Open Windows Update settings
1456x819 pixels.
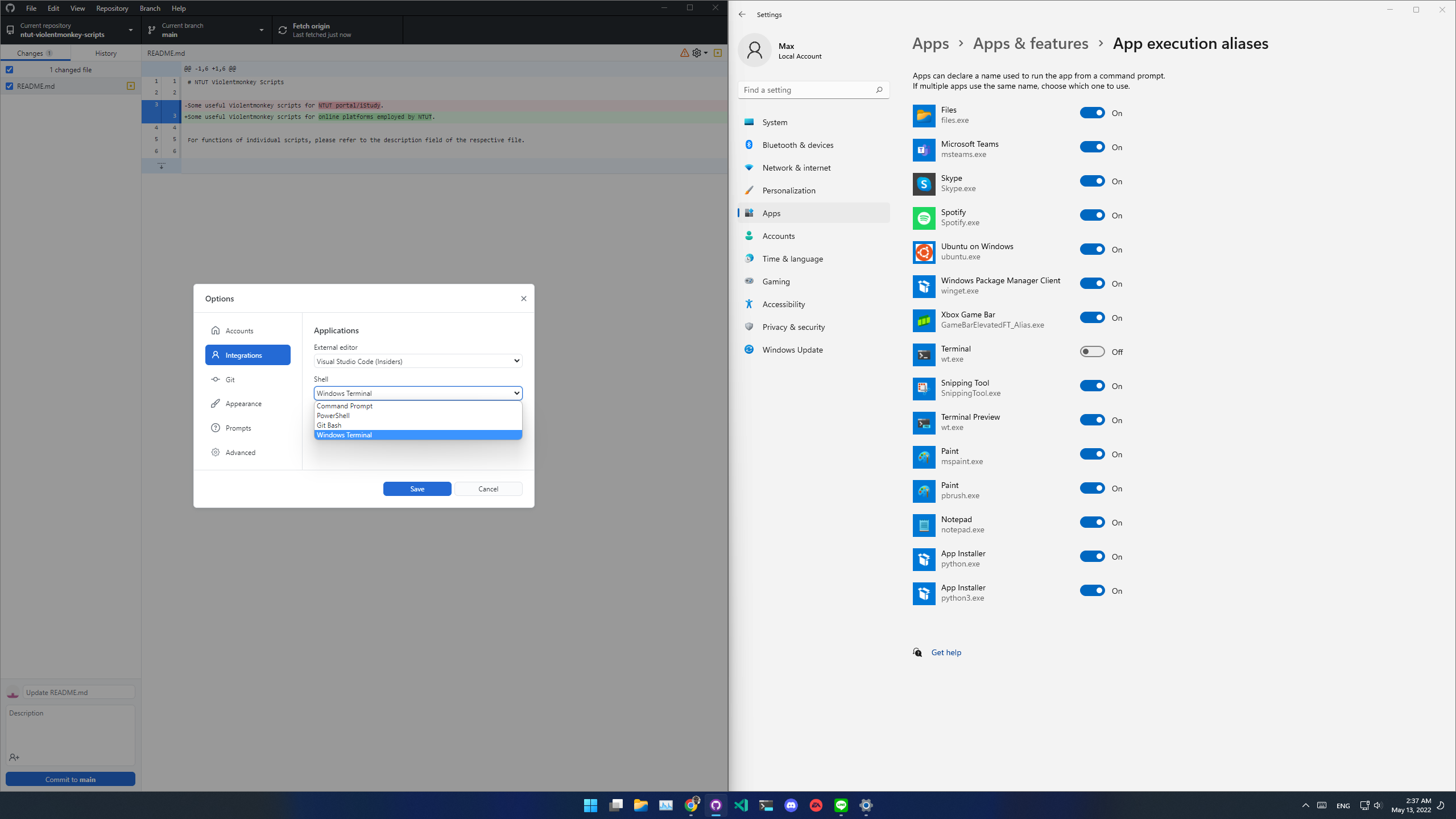[x=794, y=349]
